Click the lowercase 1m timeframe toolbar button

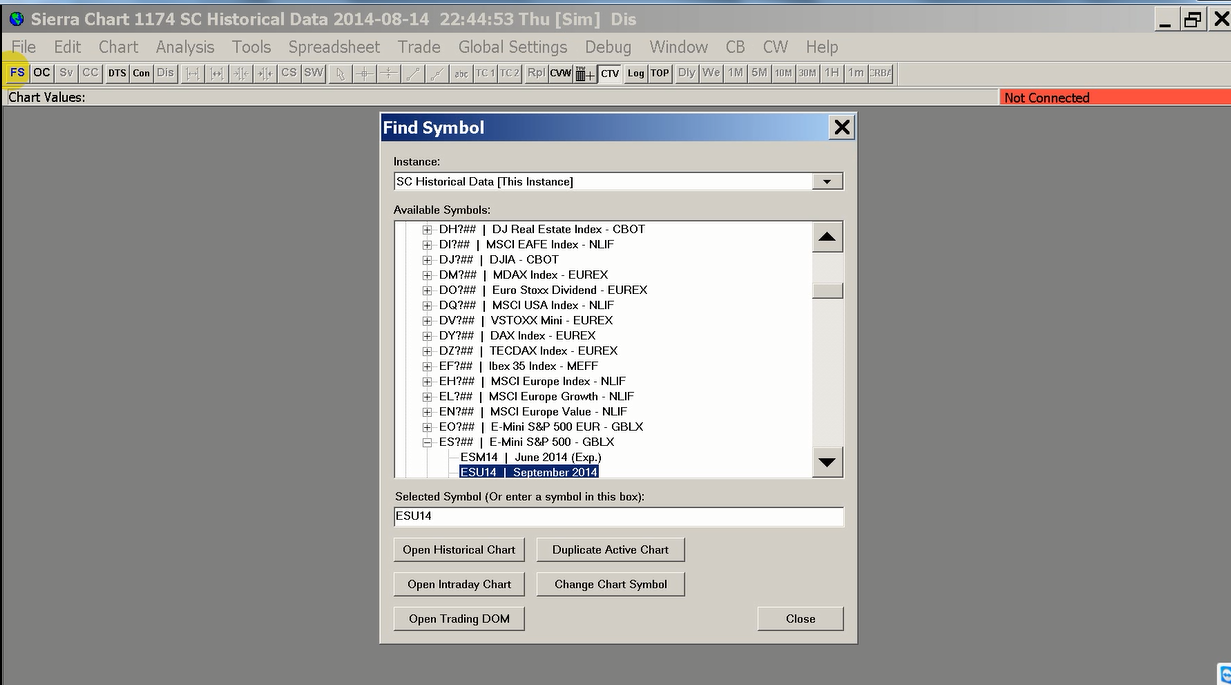click(856, 73)
